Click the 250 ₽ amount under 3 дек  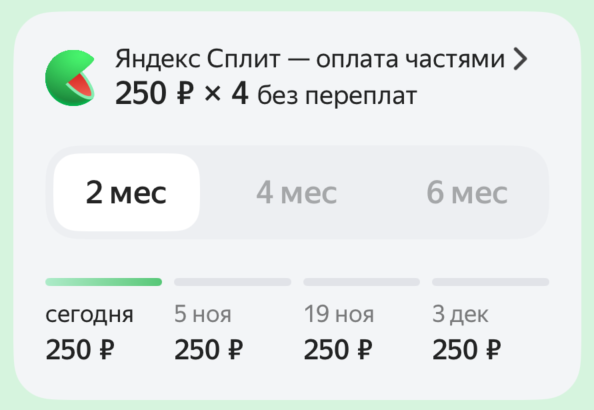click(x=467, y=349)
